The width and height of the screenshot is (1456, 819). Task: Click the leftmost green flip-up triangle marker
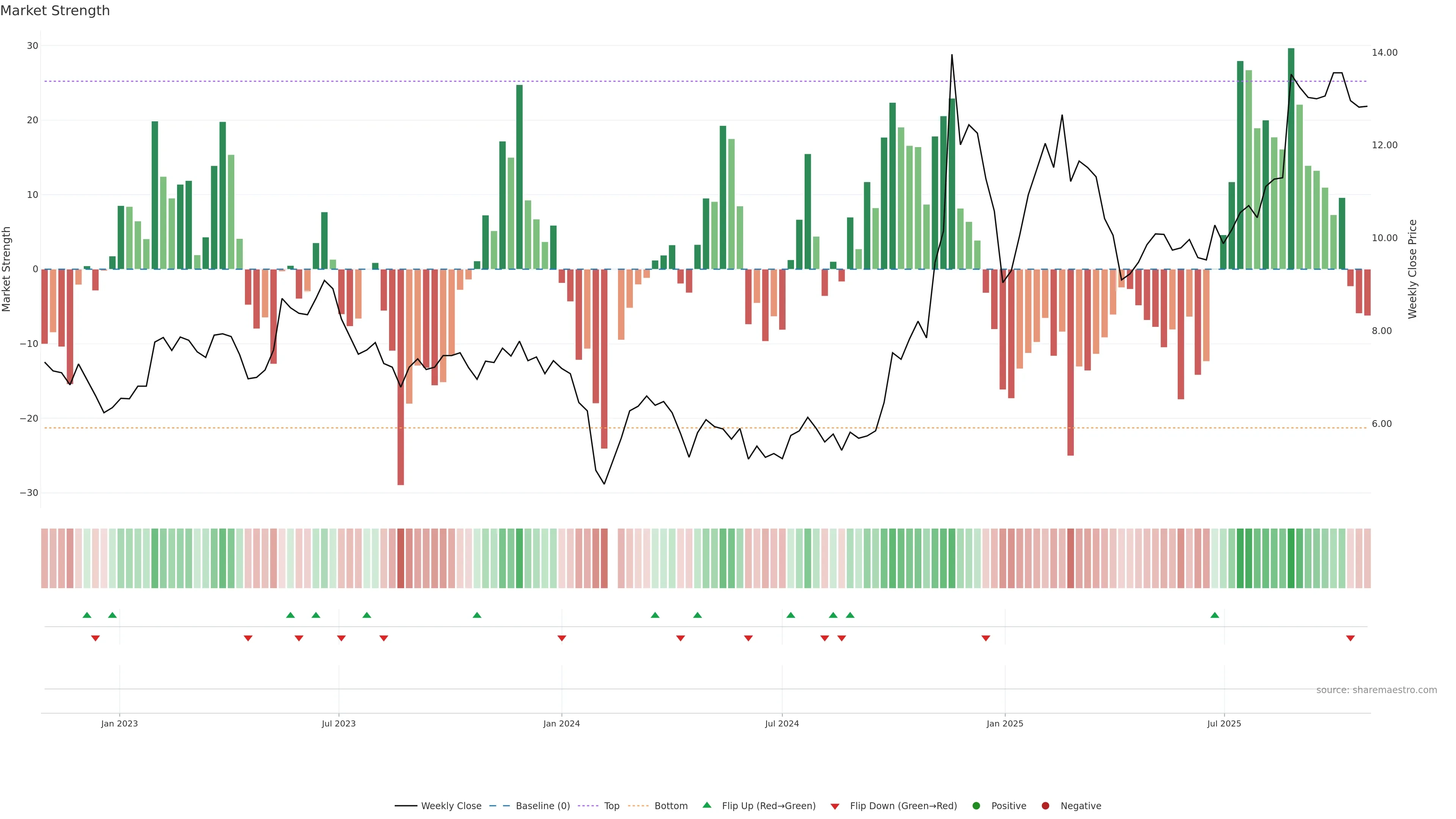86,615
